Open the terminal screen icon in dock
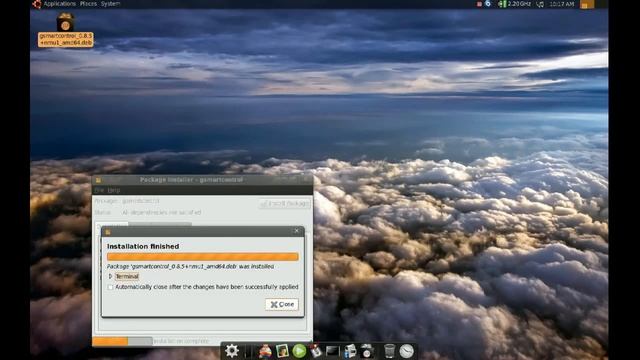Image resolution: width=640 pixels, height=360 pixels. pyautogui.click(x=332, y=351)
